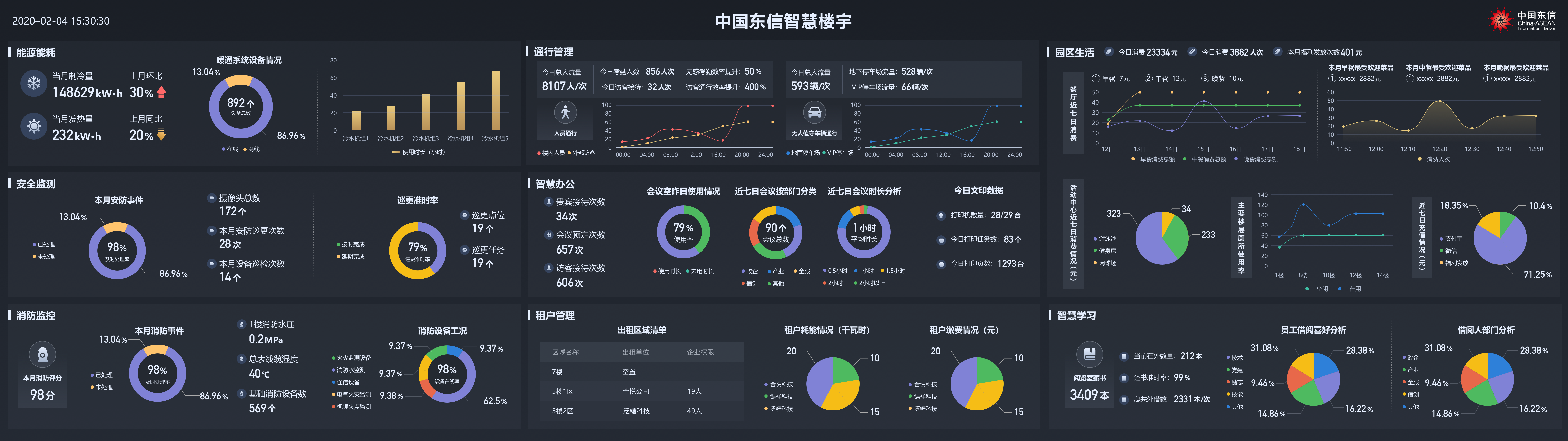Toggle the 晚餐消费总额 legend entry
This screenshot has width=1568, height=441.
(1255, 160)
